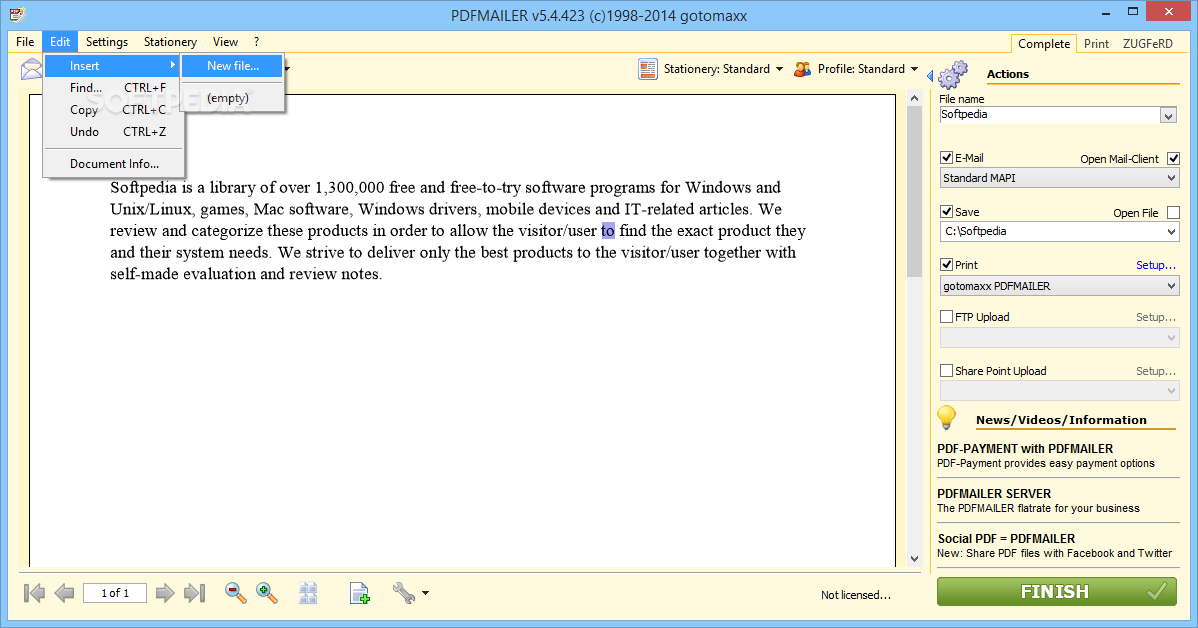
Task: Click the Share Point Upload Setup... link
Action: [1155, 371]
